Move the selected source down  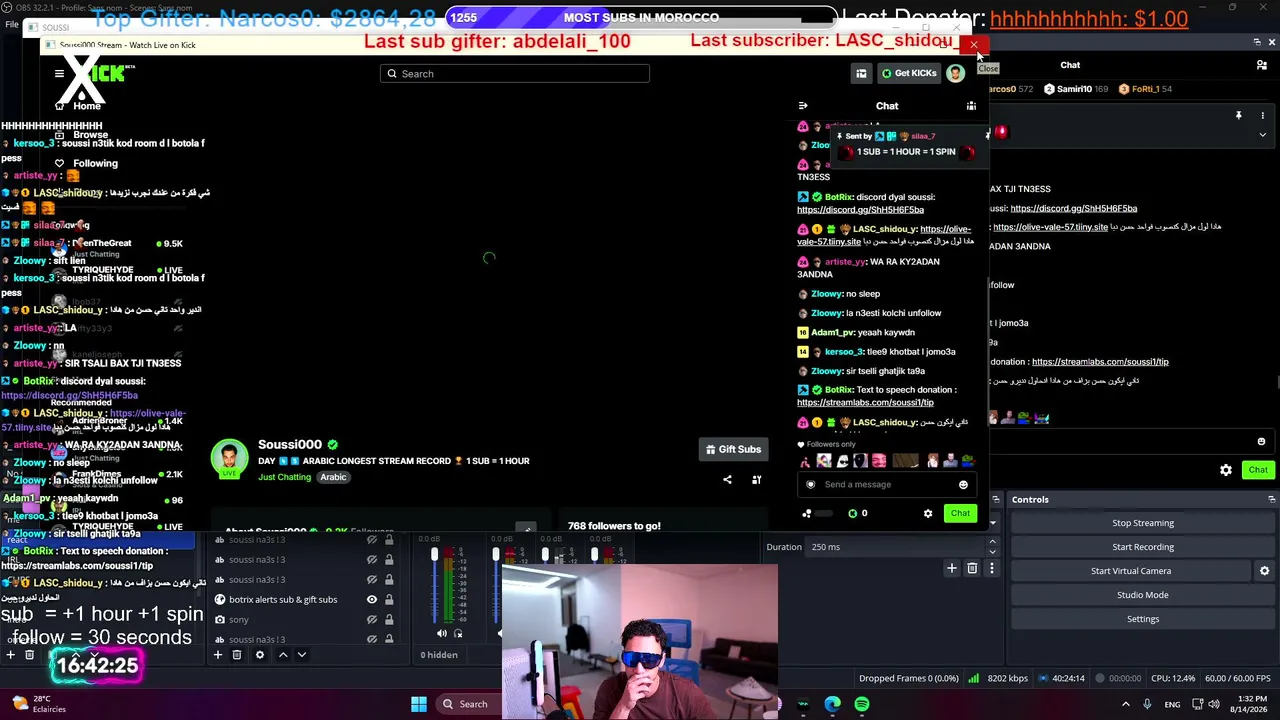tap(302, 655)
